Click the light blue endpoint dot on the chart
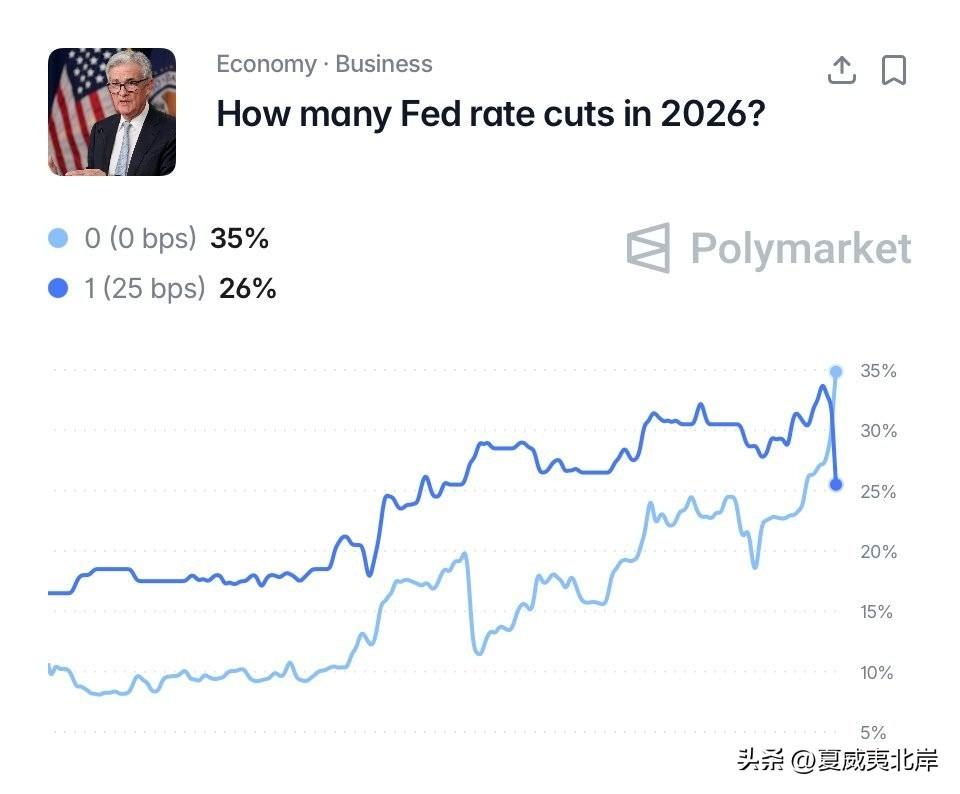This screenshot has height=794, width=960. tap(836, 371)
